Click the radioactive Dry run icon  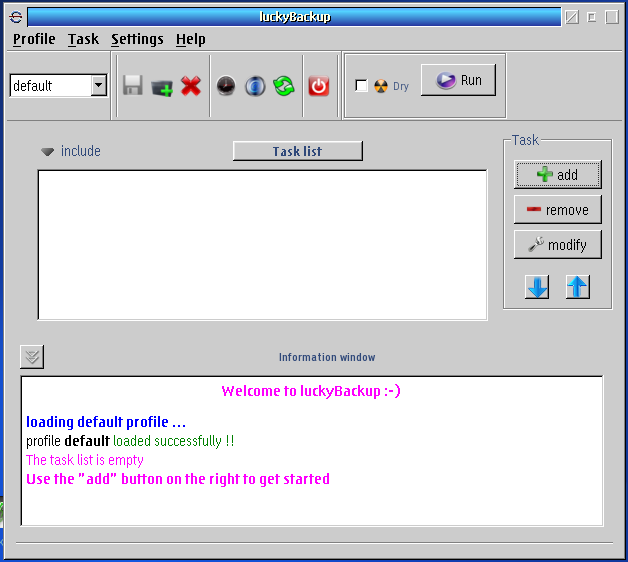point(381,86)
